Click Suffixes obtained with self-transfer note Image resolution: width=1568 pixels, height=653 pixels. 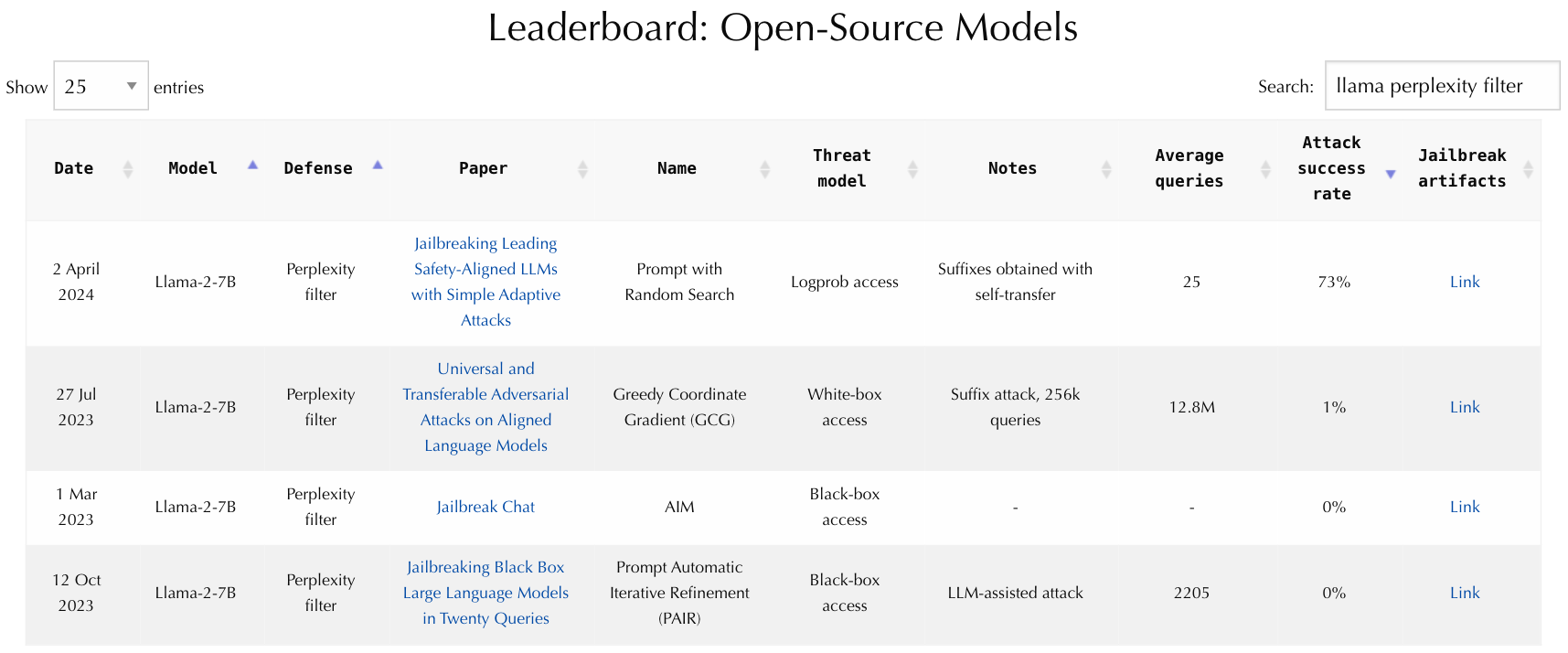point(1015,282)
